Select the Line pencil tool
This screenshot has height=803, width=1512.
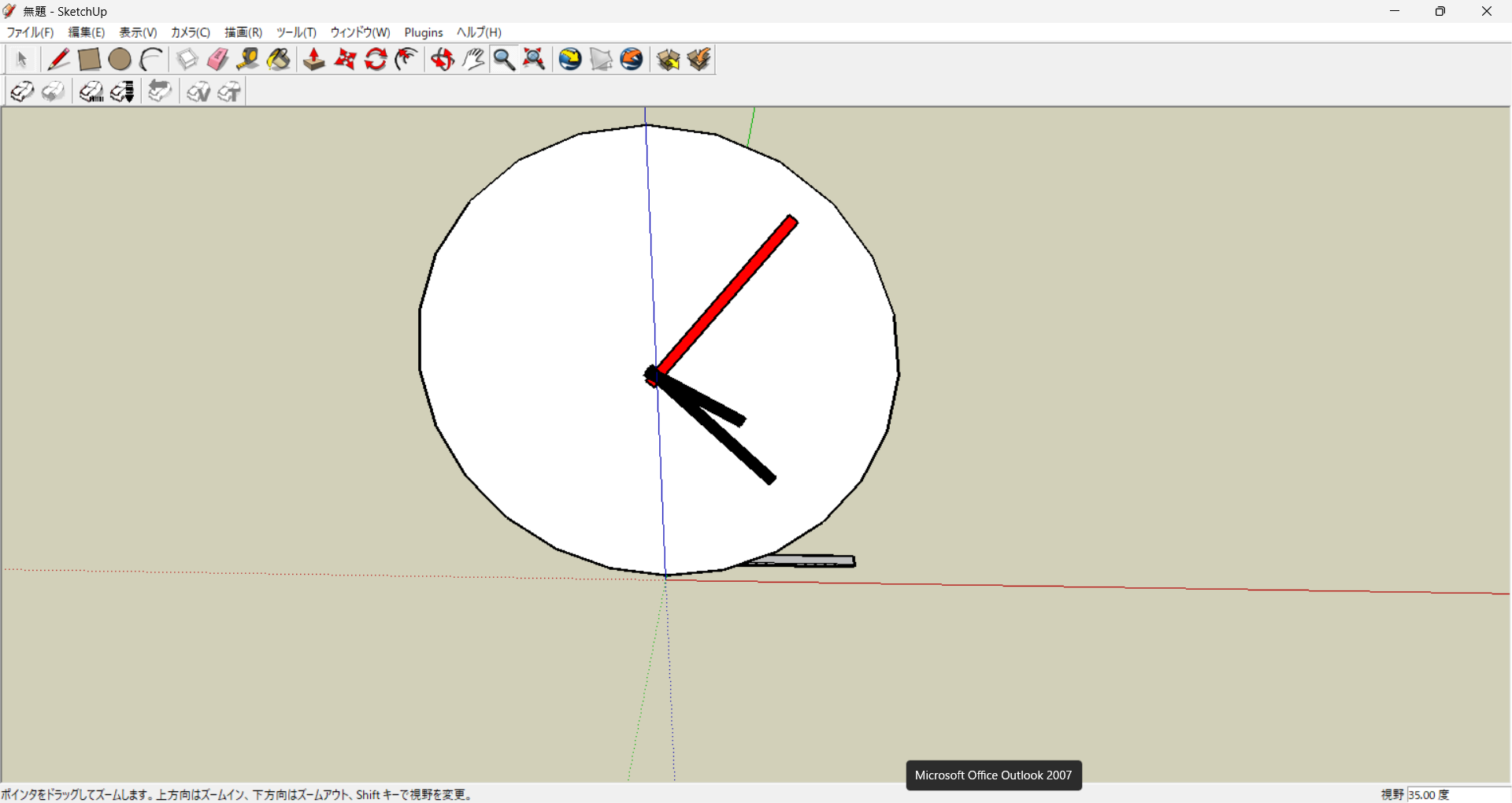tap(58, 60)
